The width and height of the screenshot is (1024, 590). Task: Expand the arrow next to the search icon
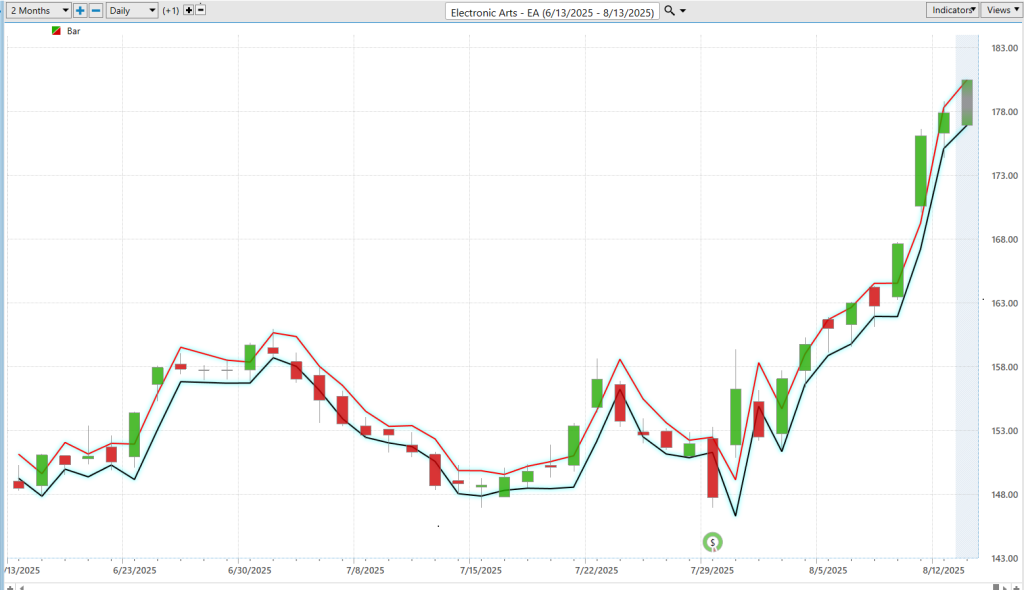682,11
